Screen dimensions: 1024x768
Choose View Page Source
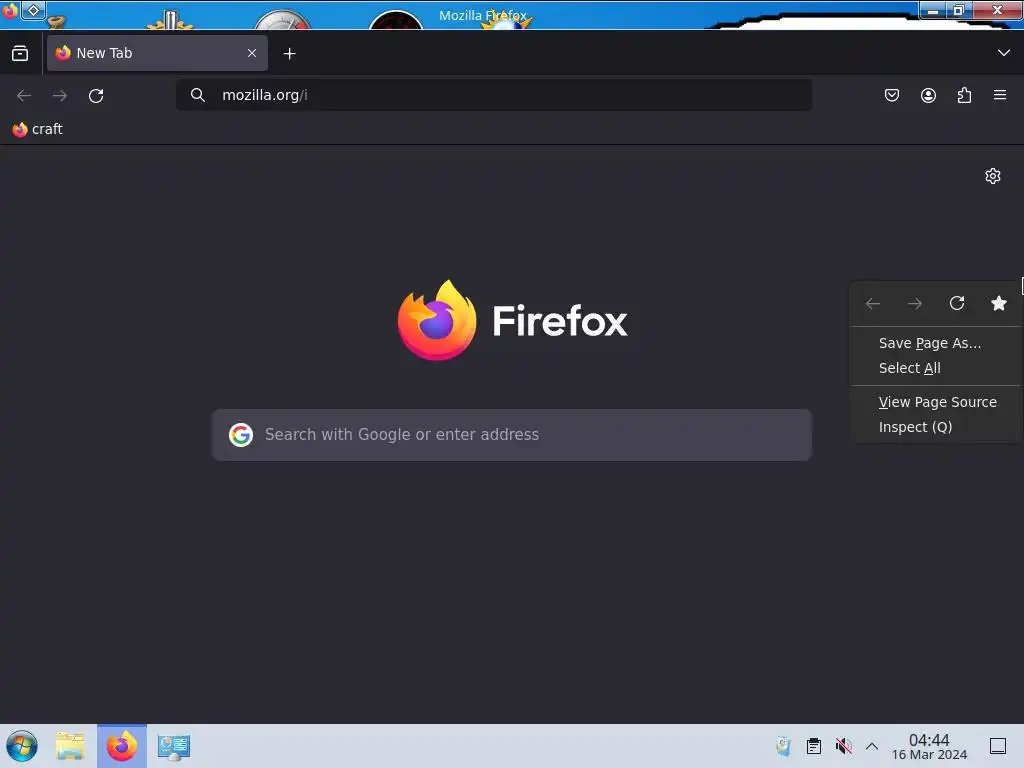936,402
